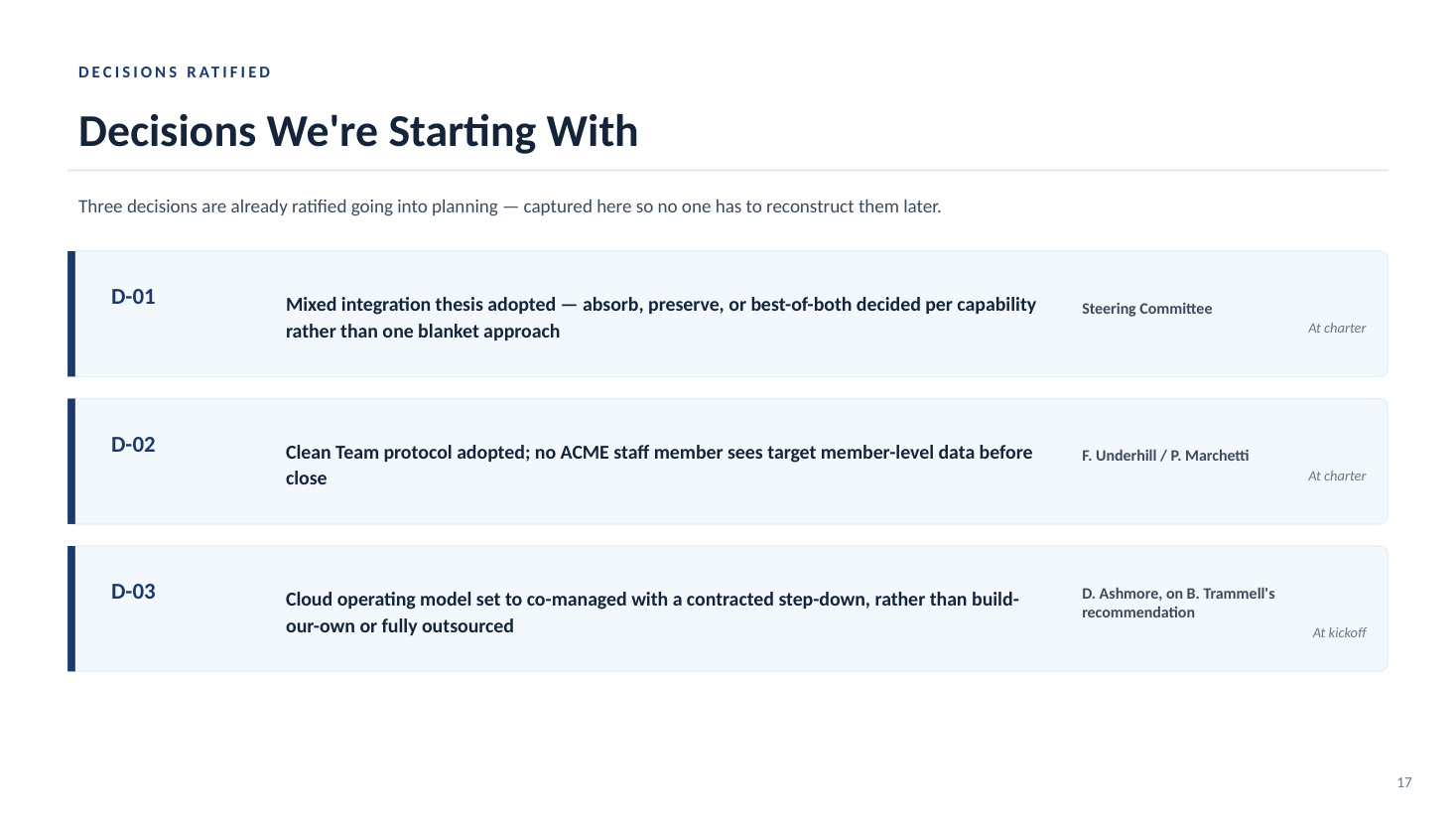Select the Clean Team protocol decision text
The width and height of the screenshot is (1456, 819).
pos(659,465)
